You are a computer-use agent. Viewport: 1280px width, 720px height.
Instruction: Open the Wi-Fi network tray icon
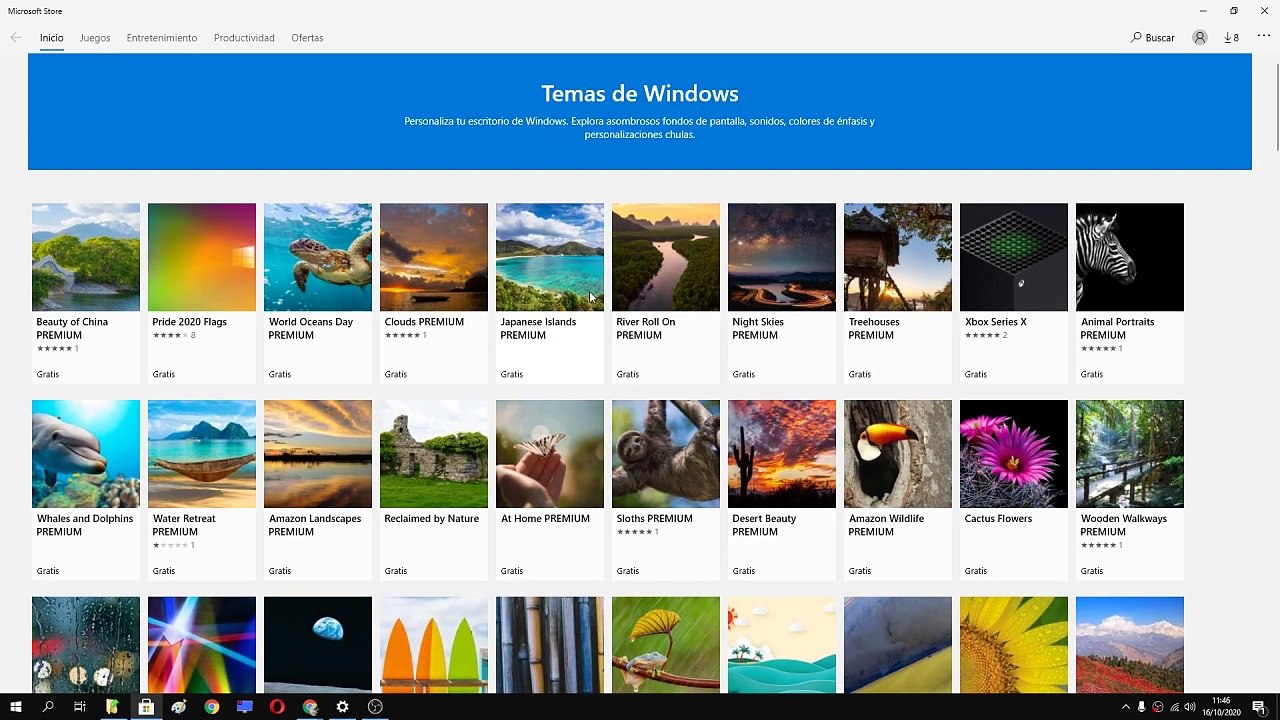1173,707
